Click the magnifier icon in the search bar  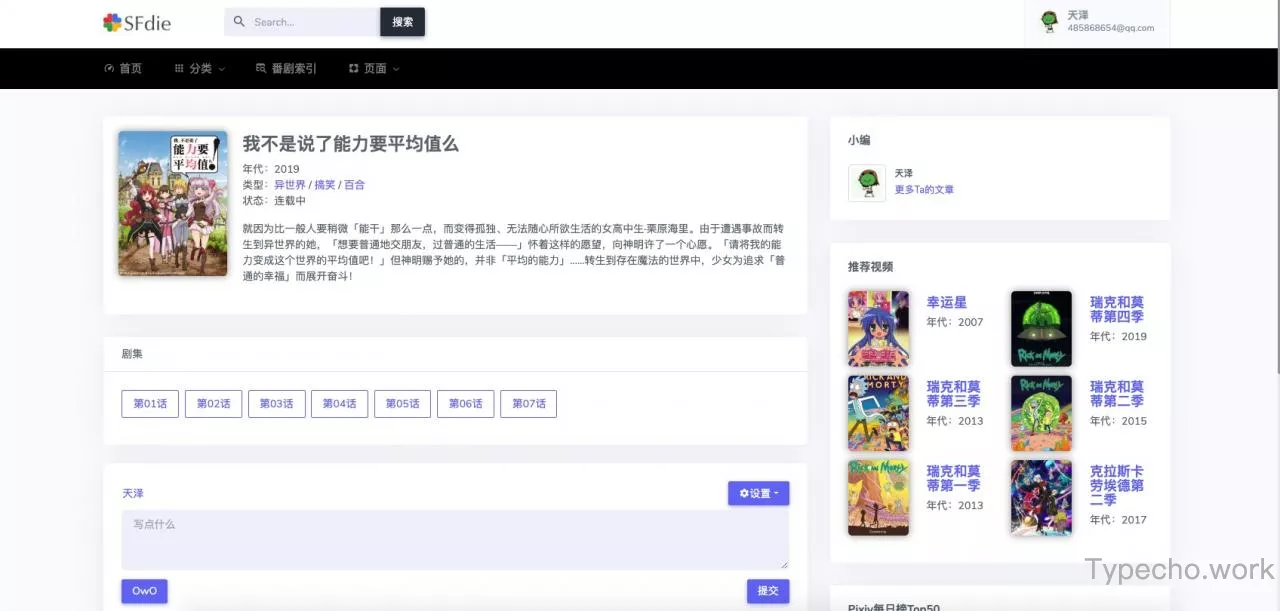coord(238,21)
